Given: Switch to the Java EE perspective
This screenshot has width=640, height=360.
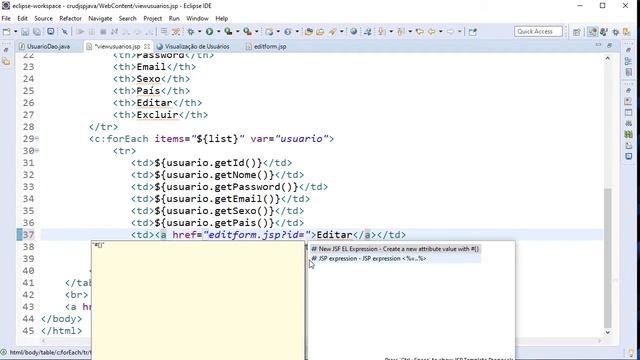Looking at the screenshot, I should 592,32.
